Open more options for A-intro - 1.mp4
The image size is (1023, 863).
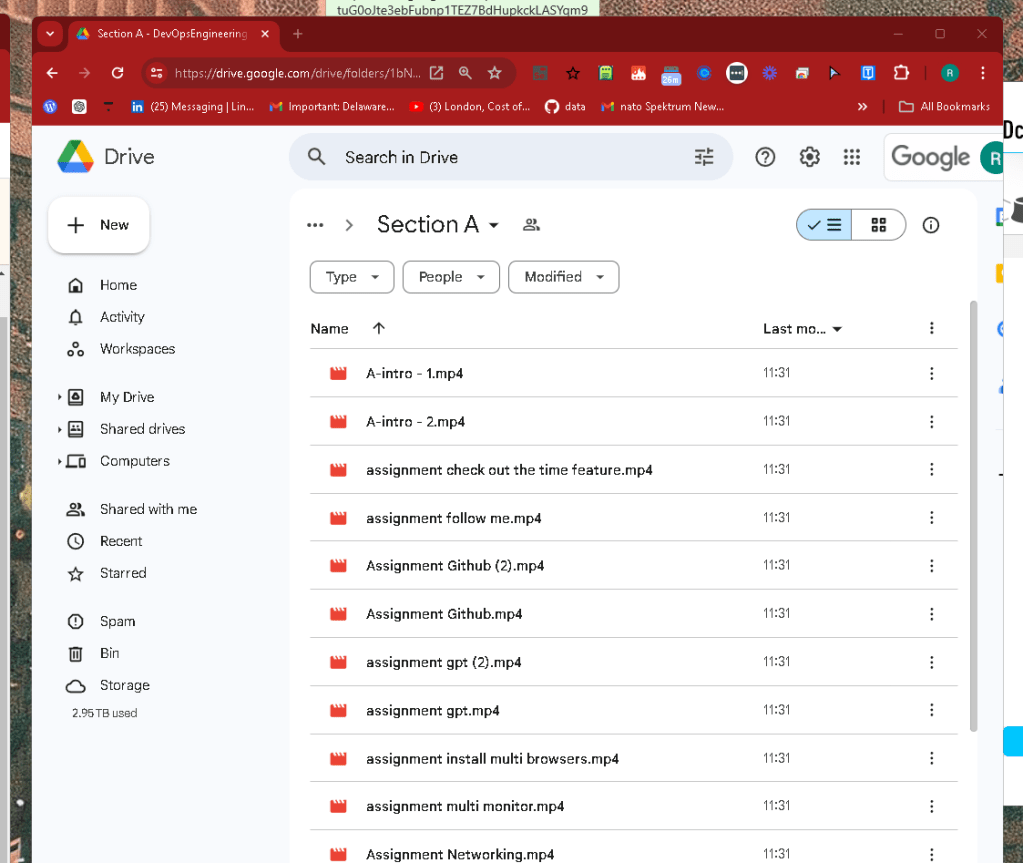[x=931, y=373]
